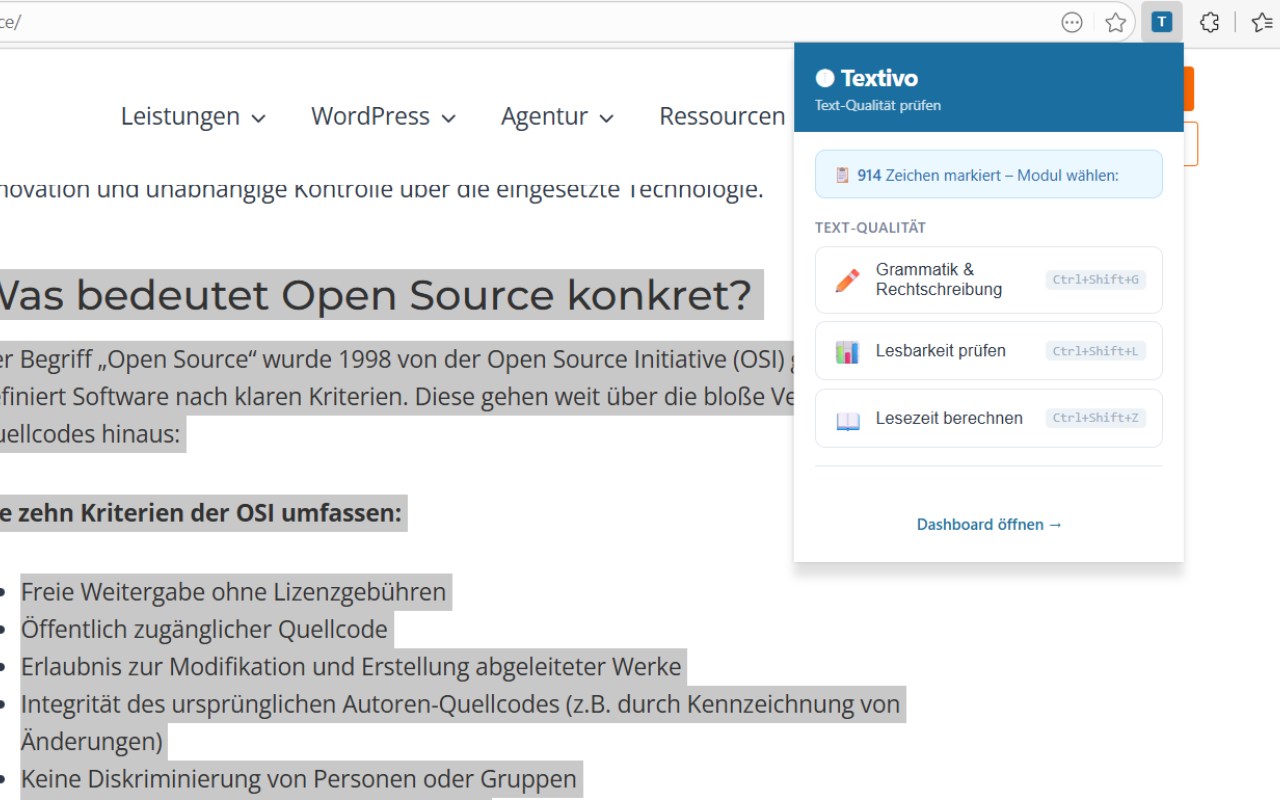Click the Textivo extension icon in browser toolbar
The width and height of the screenshot is (1280, 800).
coord(1161,22)
